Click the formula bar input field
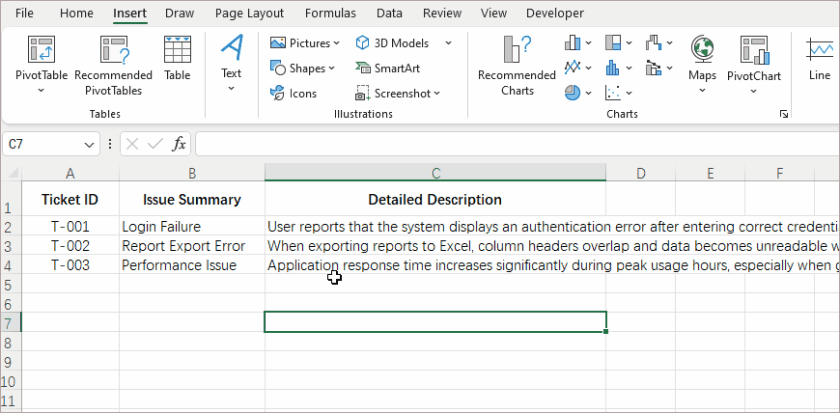 tap(500, 144)
